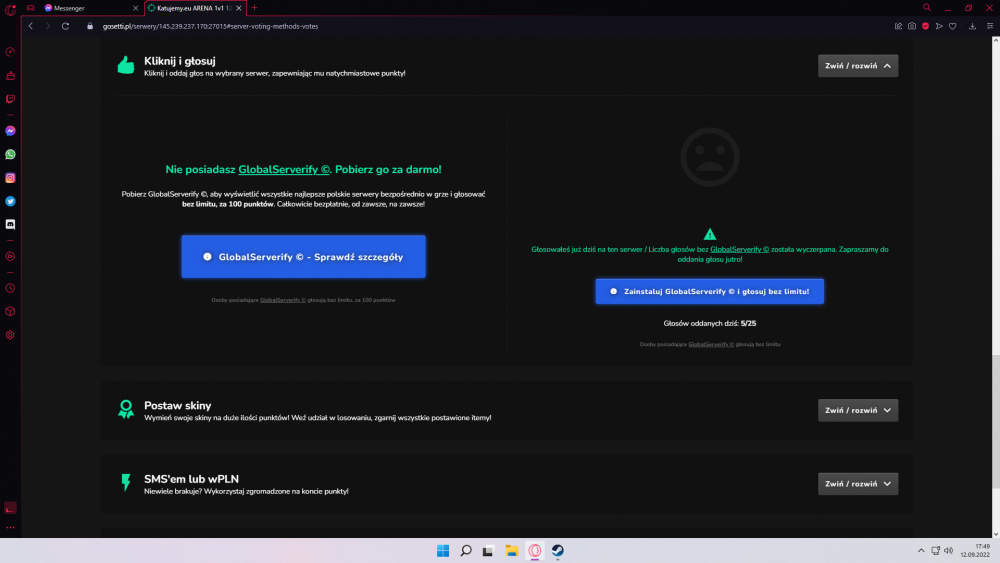Open Extensions cube icon in sidebar
The height and width of the screenshot is (563, 1000).
[10, 312]
